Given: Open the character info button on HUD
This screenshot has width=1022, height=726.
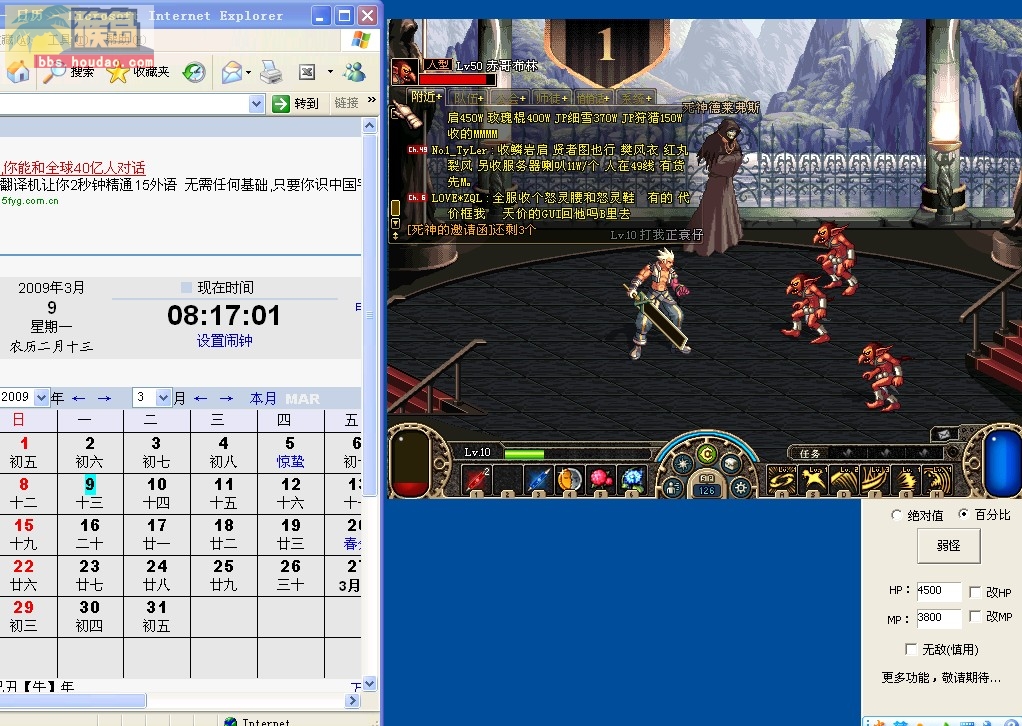Looking at the screenshot, I should click(x=673, y=487).
